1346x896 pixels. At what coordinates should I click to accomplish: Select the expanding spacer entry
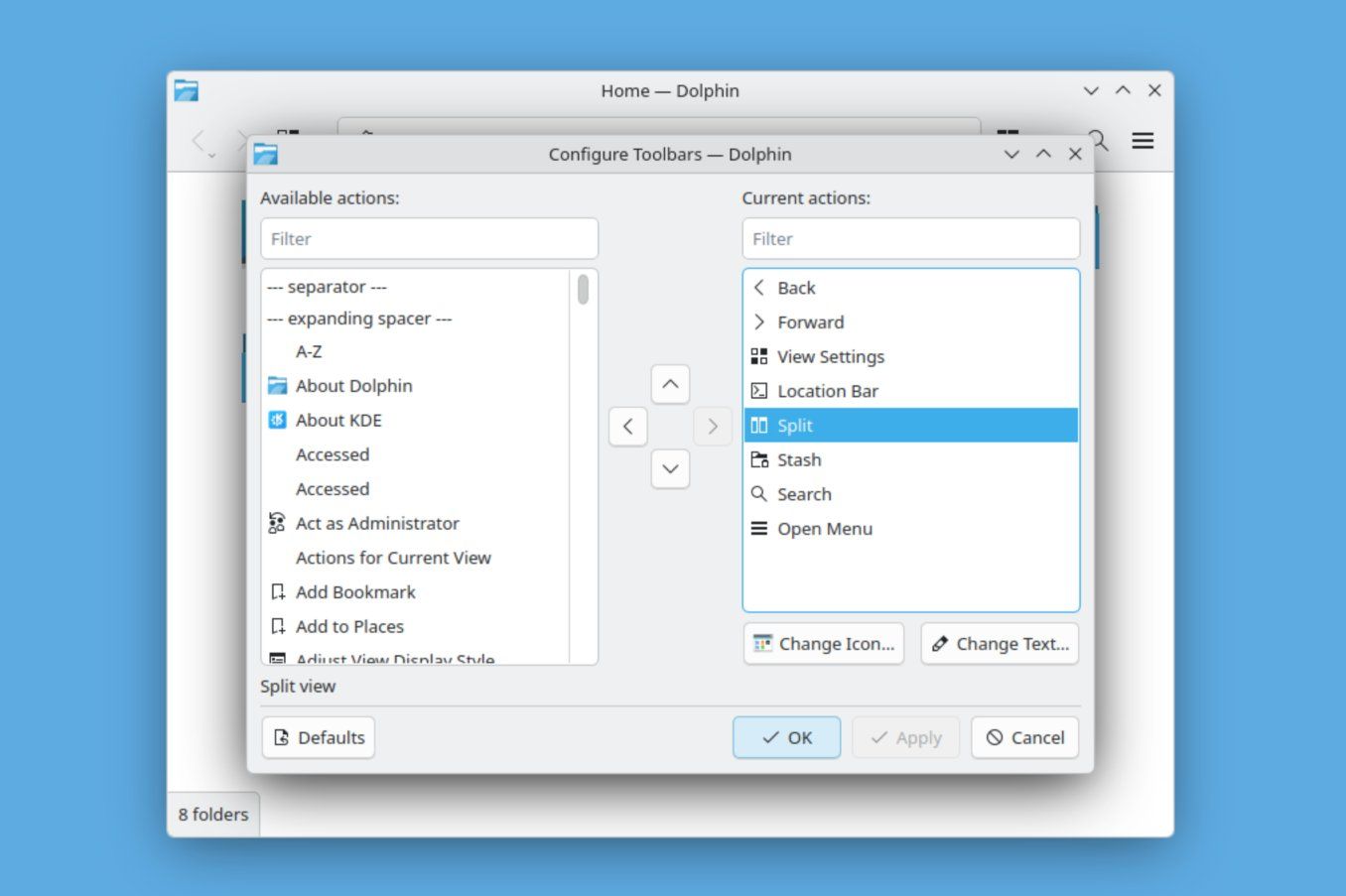pos(416,319)
